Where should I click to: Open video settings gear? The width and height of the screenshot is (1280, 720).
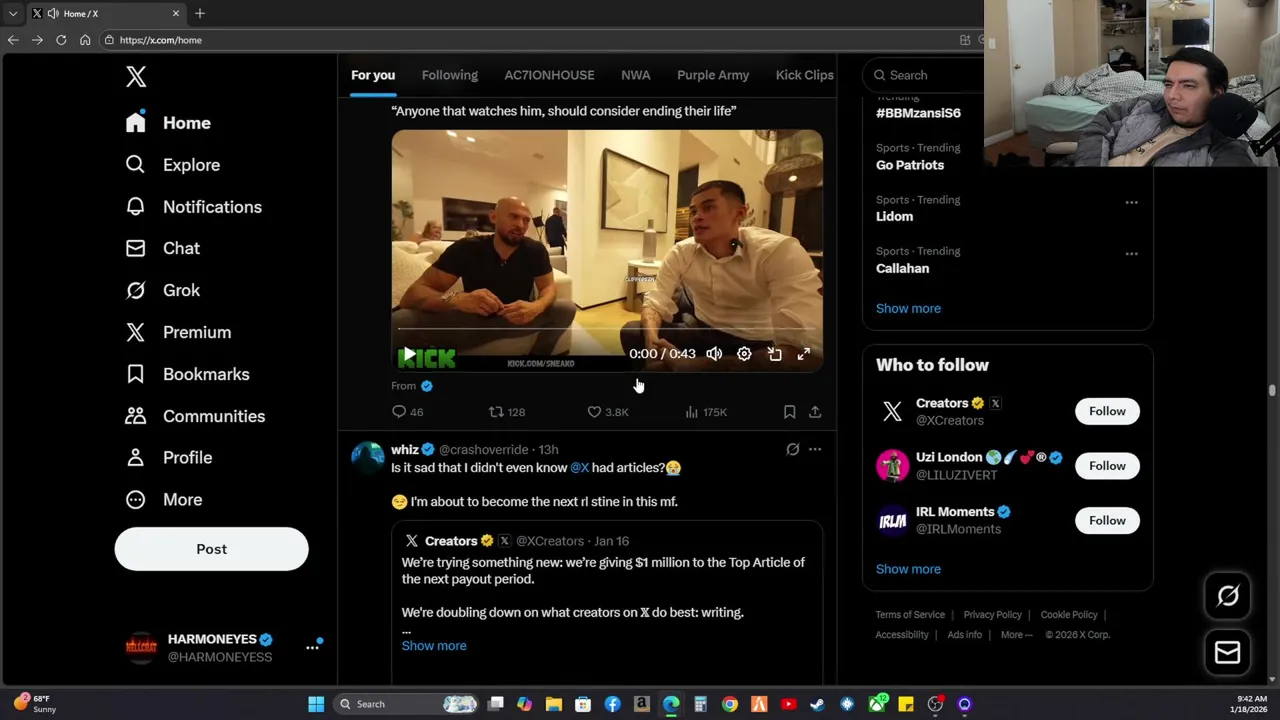point(744,354)
